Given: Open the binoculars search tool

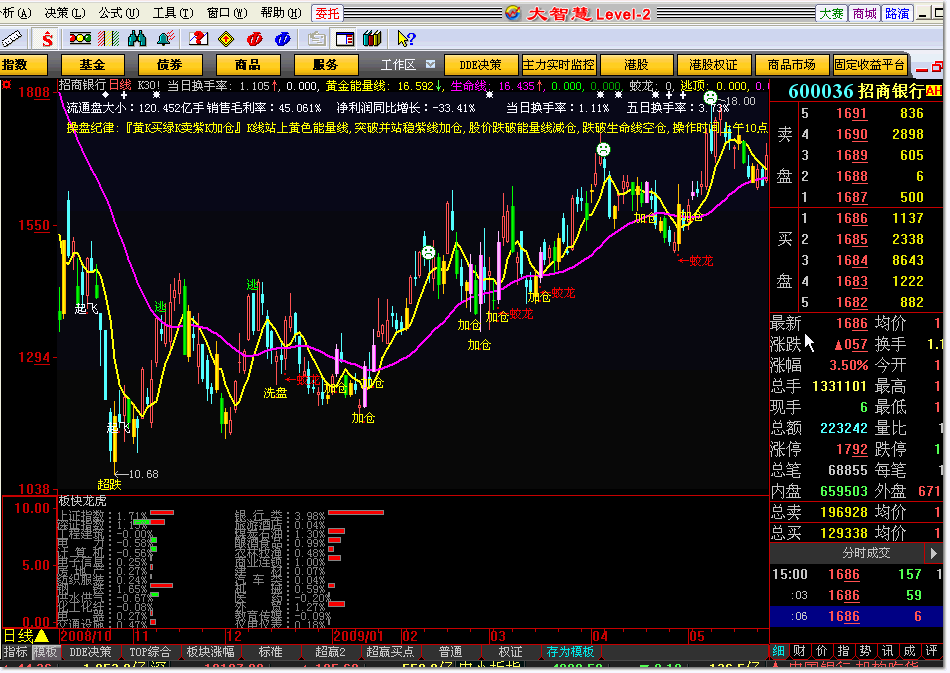Looking at the screenshot, I should coord(137,39).
